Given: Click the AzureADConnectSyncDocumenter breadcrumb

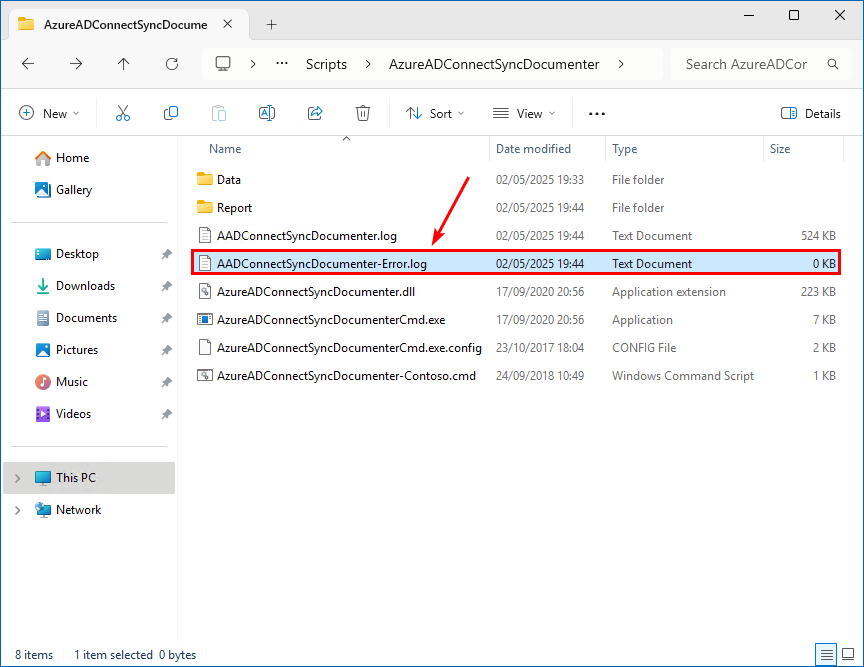Looking at the screenshot, I should point(494,64).
